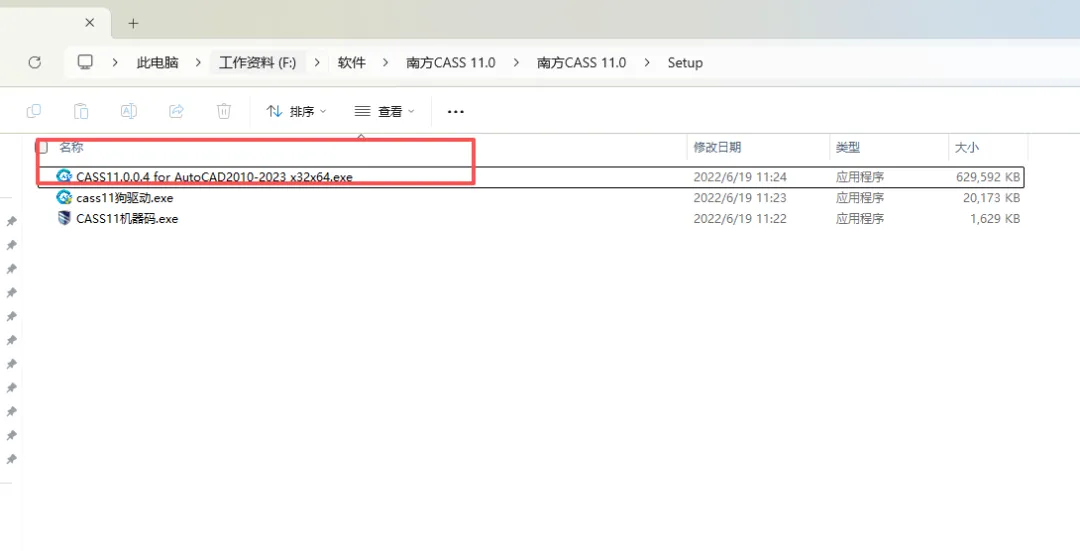Viewport: 1080px width, 551px height.
Task: Click Setup in the breadcrumb
Action: 685,63
